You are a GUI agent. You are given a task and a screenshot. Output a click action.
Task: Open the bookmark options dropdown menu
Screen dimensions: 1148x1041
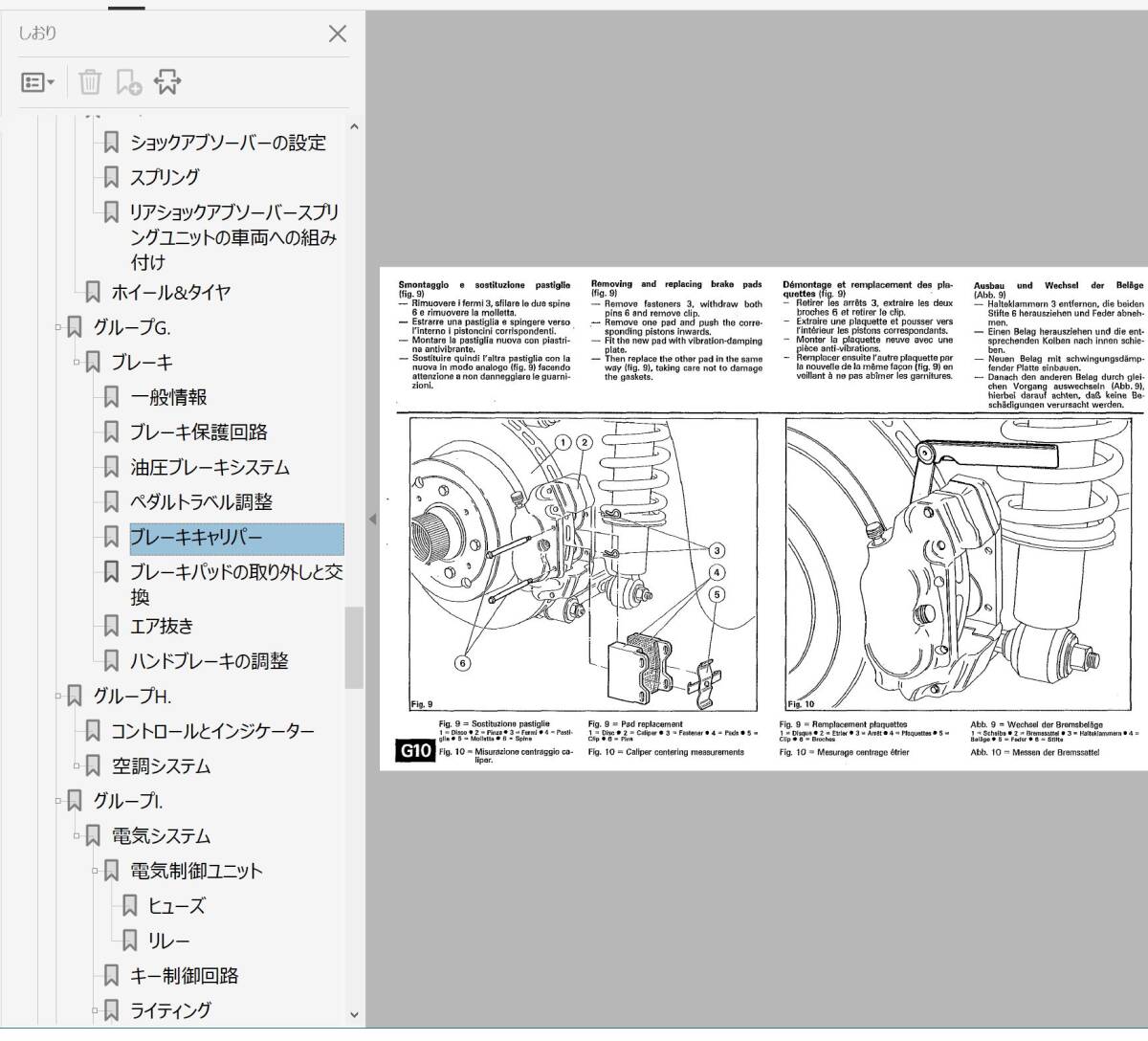coord(37,82)
